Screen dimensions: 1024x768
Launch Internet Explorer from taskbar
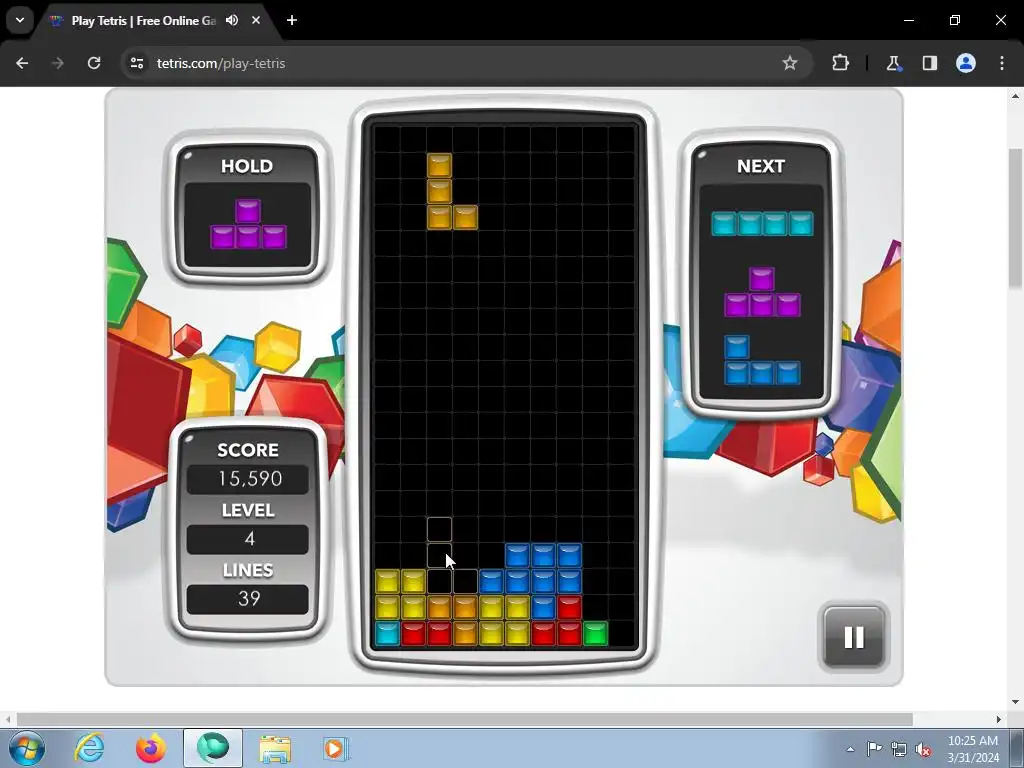[89, 748]
